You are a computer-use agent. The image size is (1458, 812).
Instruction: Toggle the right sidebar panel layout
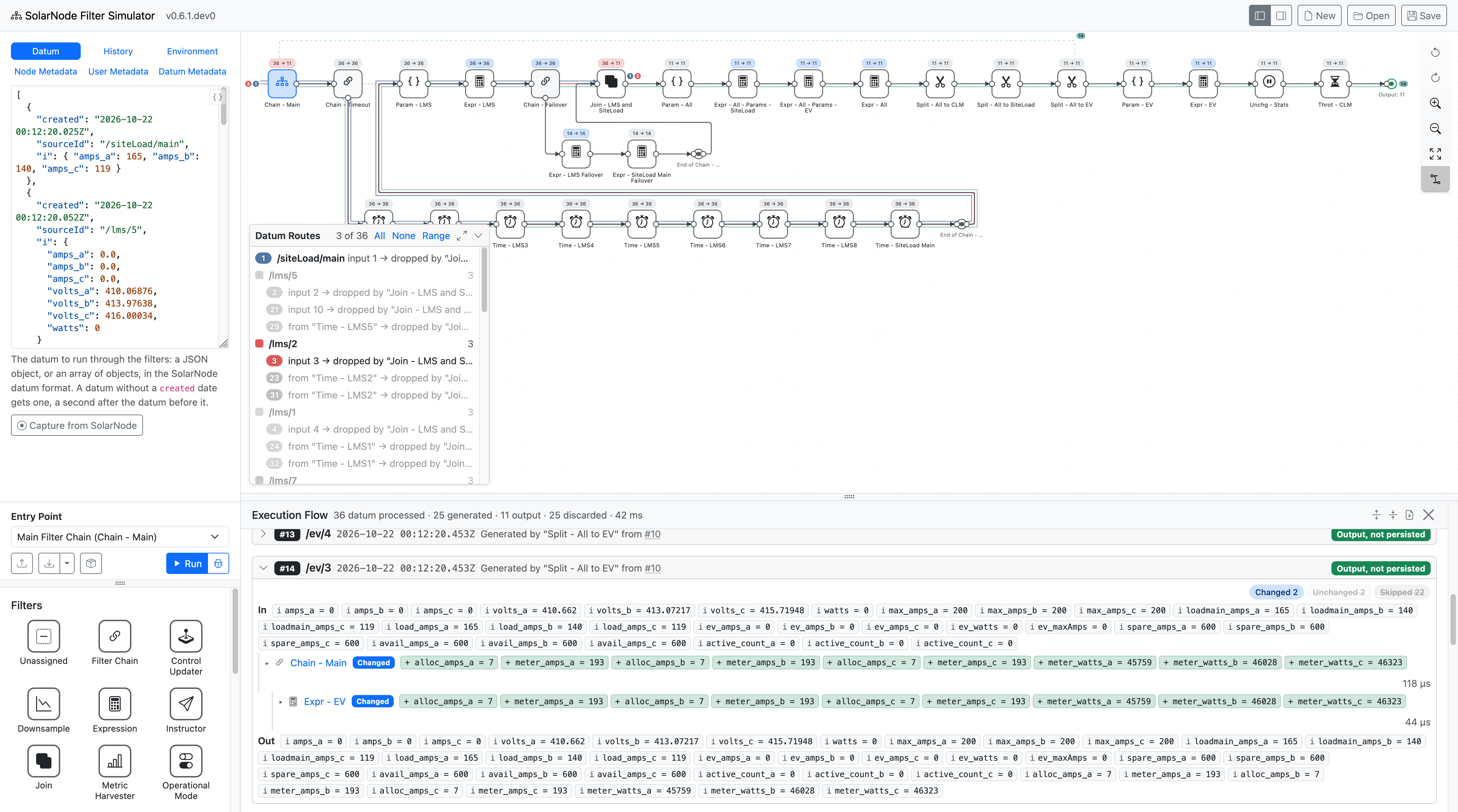pos(1281,16)
